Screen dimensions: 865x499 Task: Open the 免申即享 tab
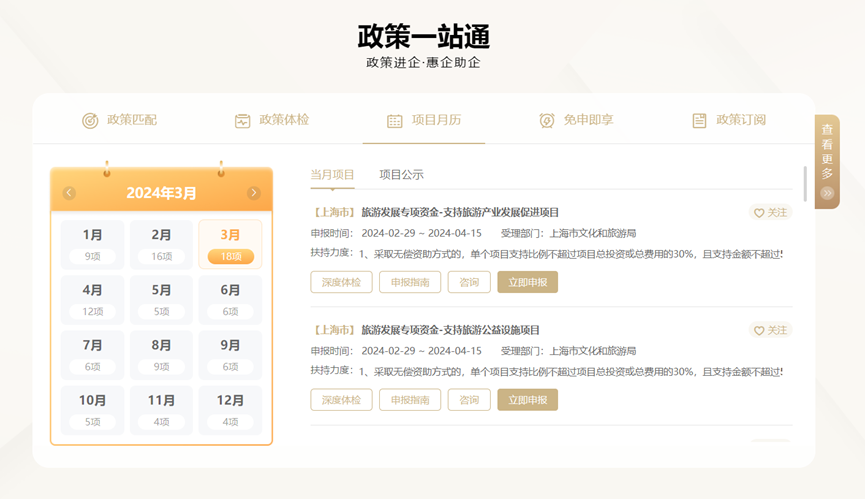576,120
